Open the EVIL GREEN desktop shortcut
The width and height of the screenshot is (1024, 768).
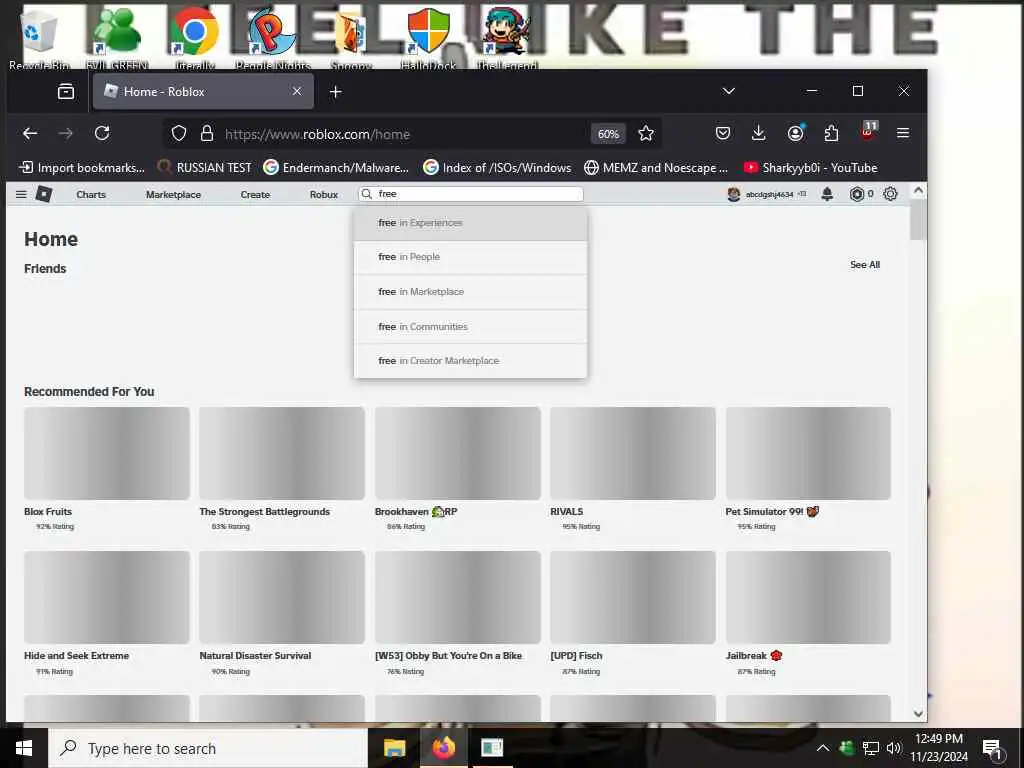click(x=117, y=38)
